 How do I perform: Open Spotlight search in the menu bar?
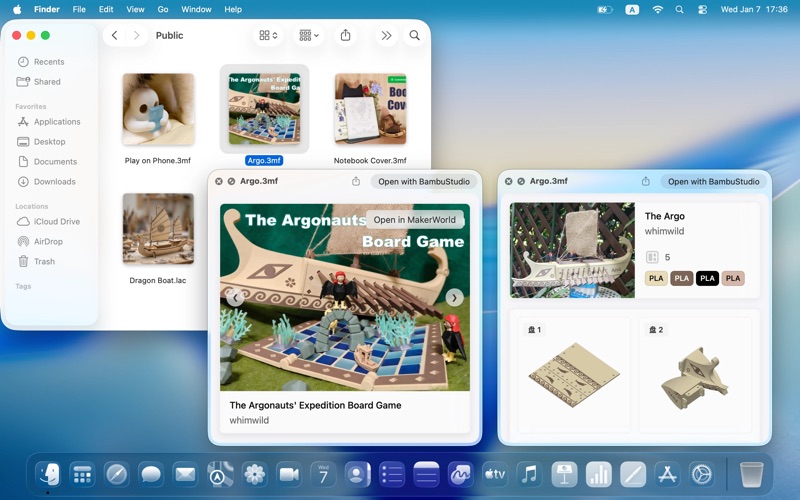point(680,9)
